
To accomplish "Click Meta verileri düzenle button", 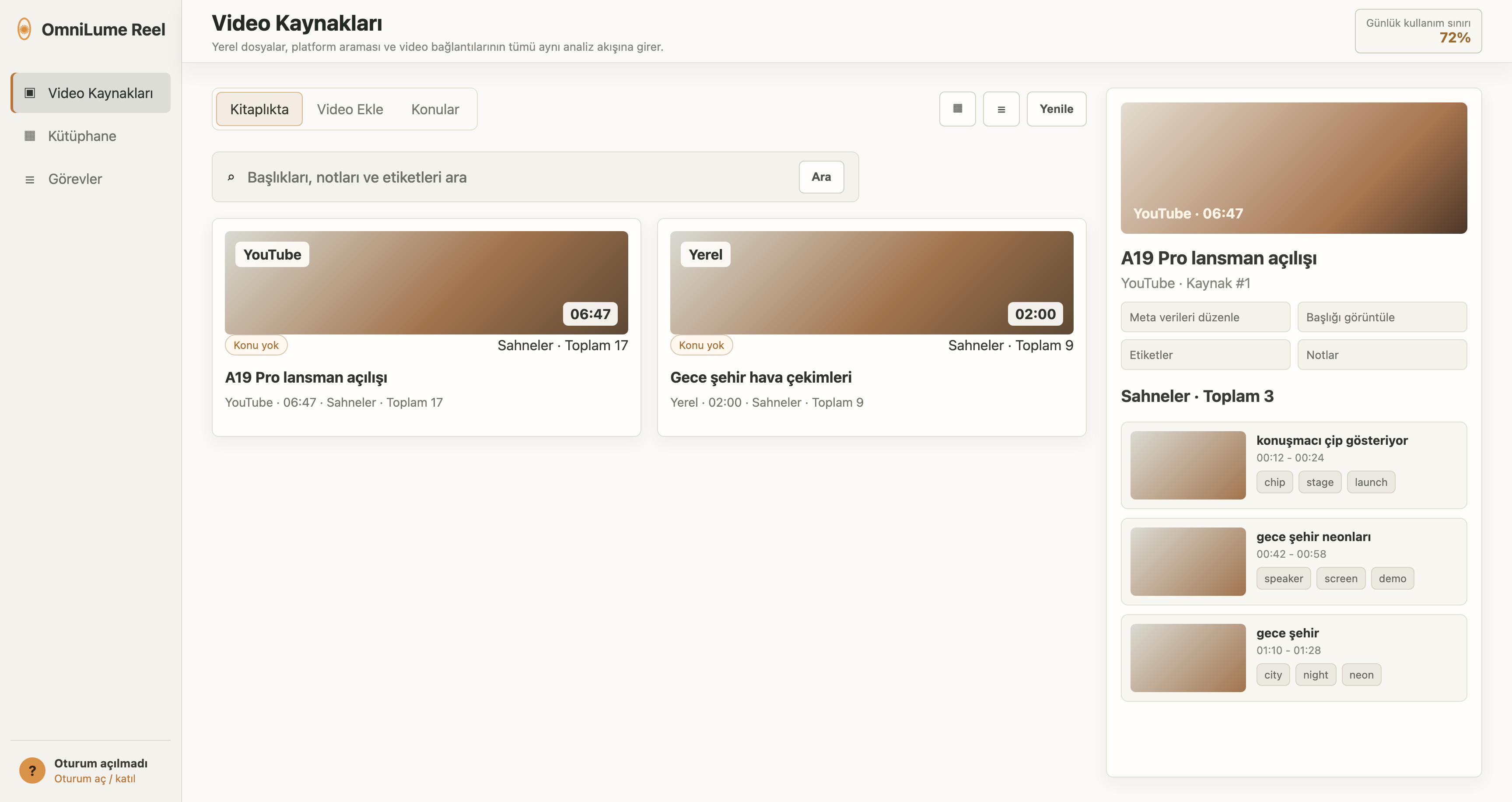I will 1205,317.
